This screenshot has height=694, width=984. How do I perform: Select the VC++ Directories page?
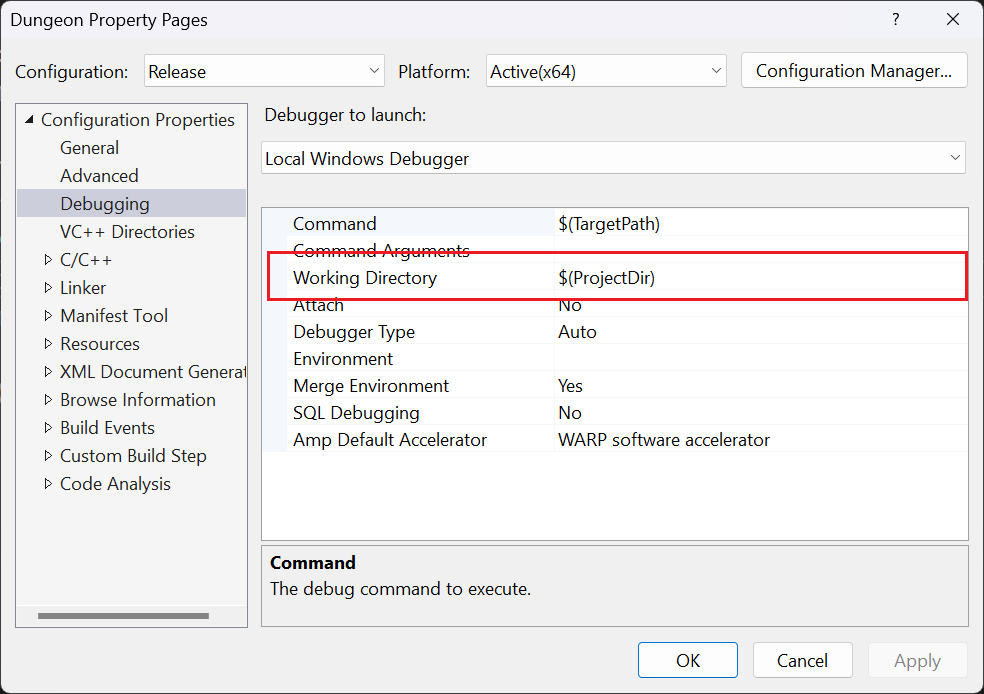coord(127,232)
